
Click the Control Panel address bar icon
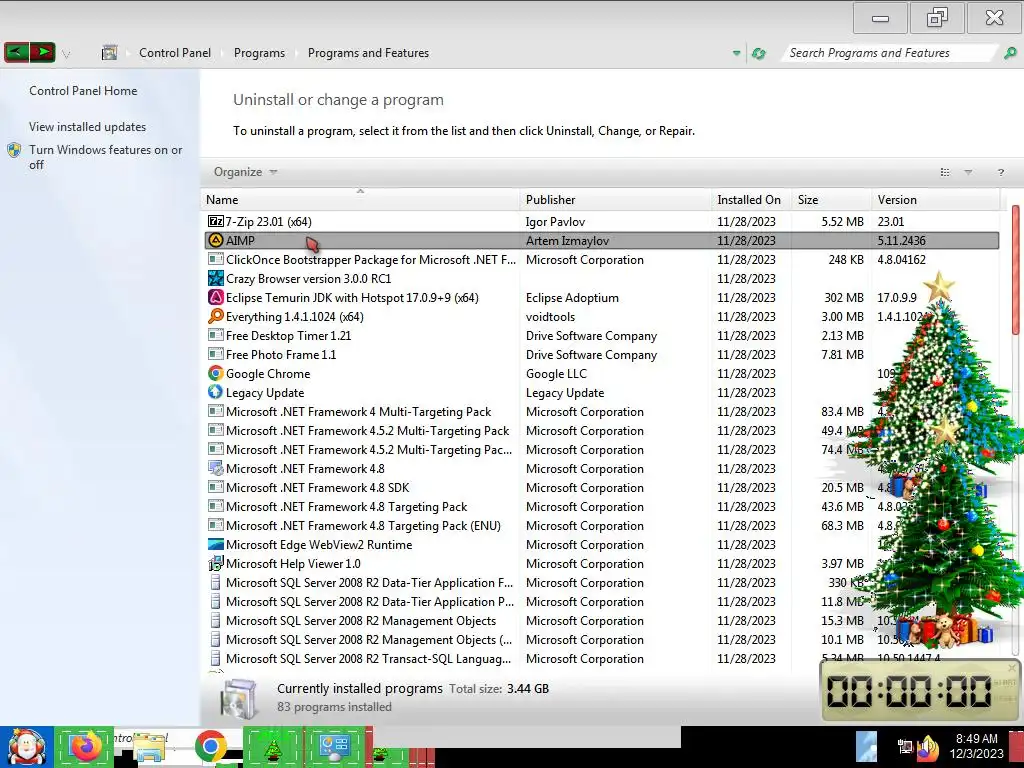(x=109, y=52)
